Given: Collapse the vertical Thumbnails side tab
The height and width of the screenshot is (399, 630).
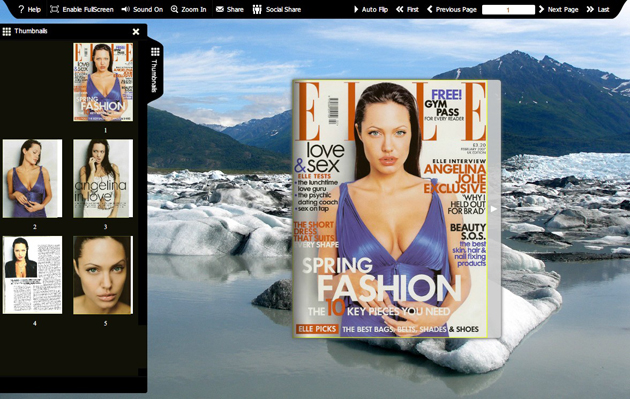Looking at the screenshot, I should [x=155, y=70].
